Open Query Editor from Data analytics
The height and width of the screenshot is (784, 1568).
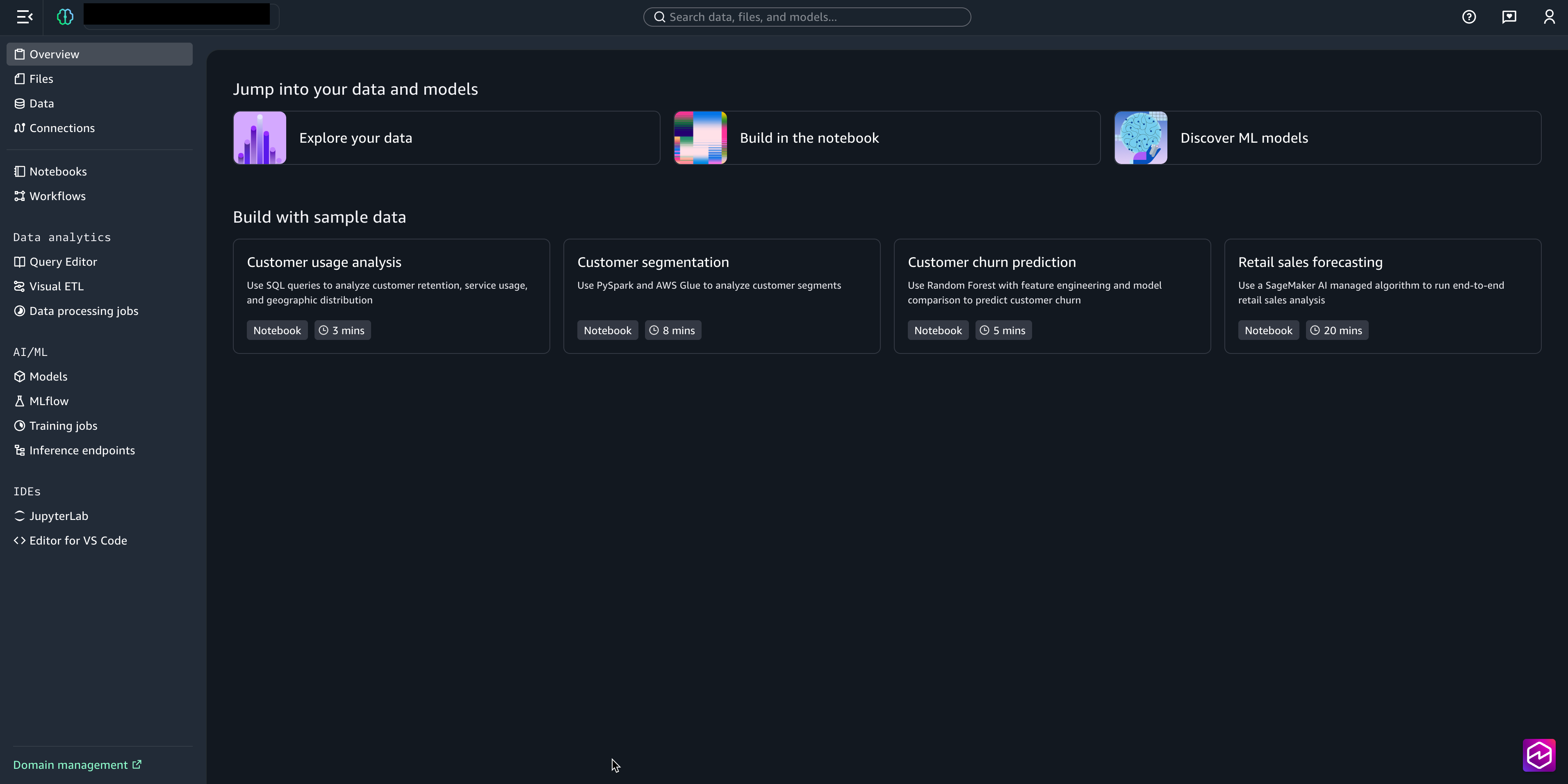pyautogui.click(x=63, y=262)
